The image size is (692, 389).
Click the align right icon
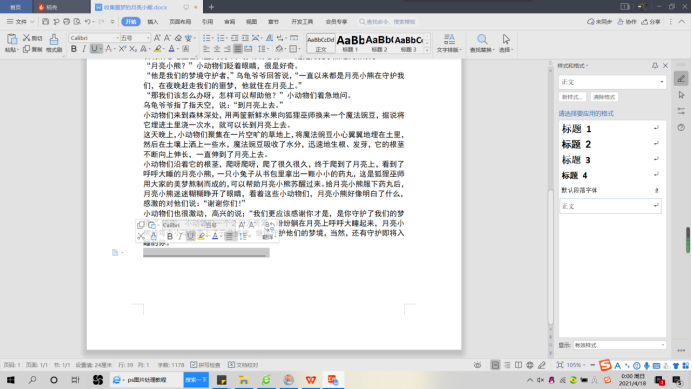point(227,49)
